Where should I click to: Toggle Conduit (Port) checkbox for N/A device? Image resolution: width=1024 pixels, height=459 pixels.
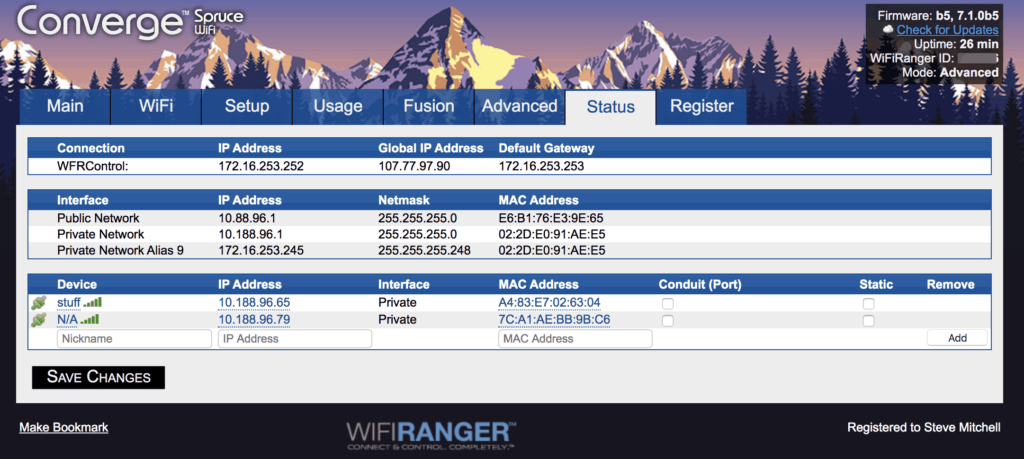tap(667, 321)
